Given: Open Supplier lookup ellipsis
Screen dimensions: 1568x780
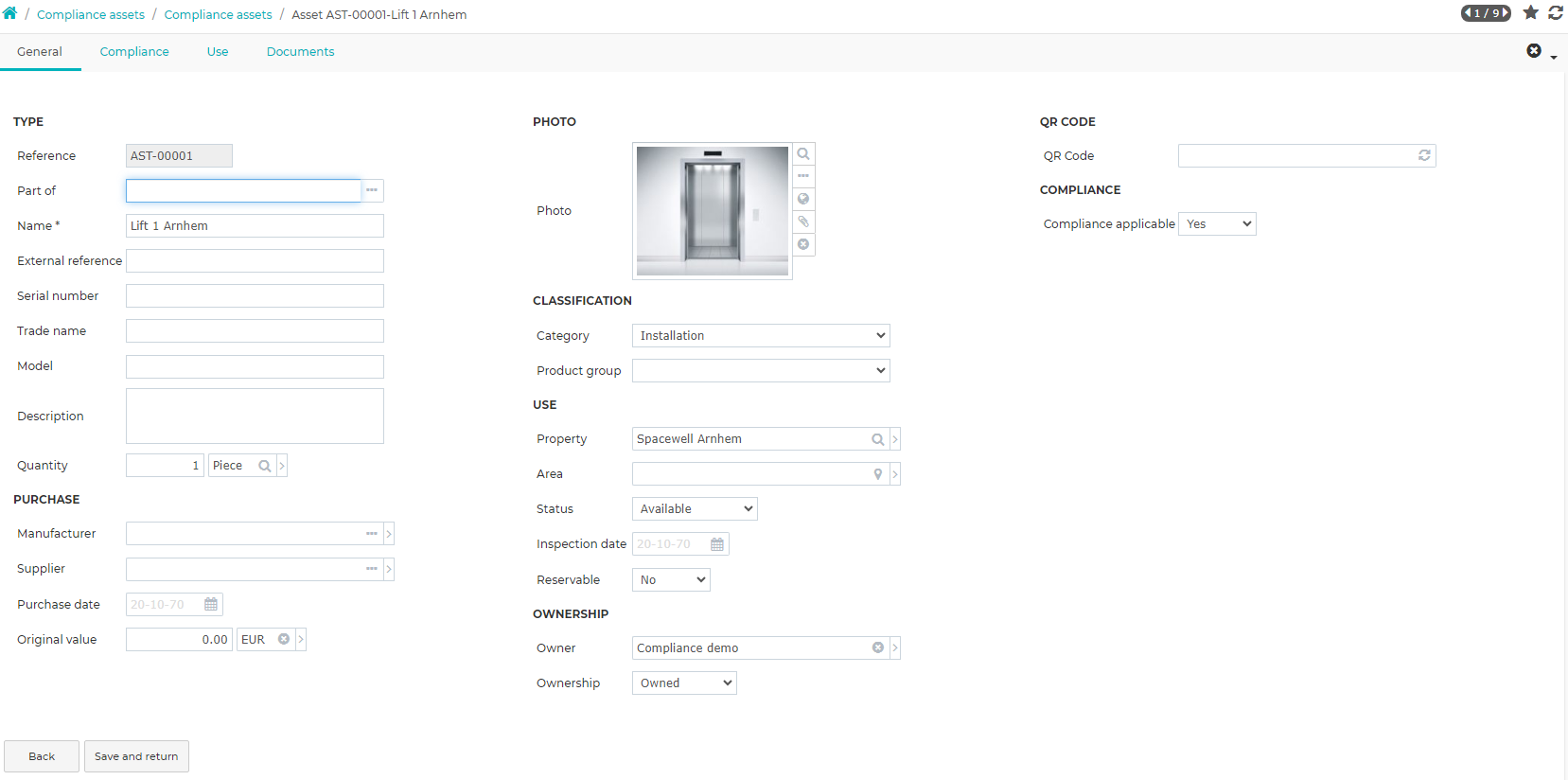Looking at the screenshot, I should pos(372,569).
